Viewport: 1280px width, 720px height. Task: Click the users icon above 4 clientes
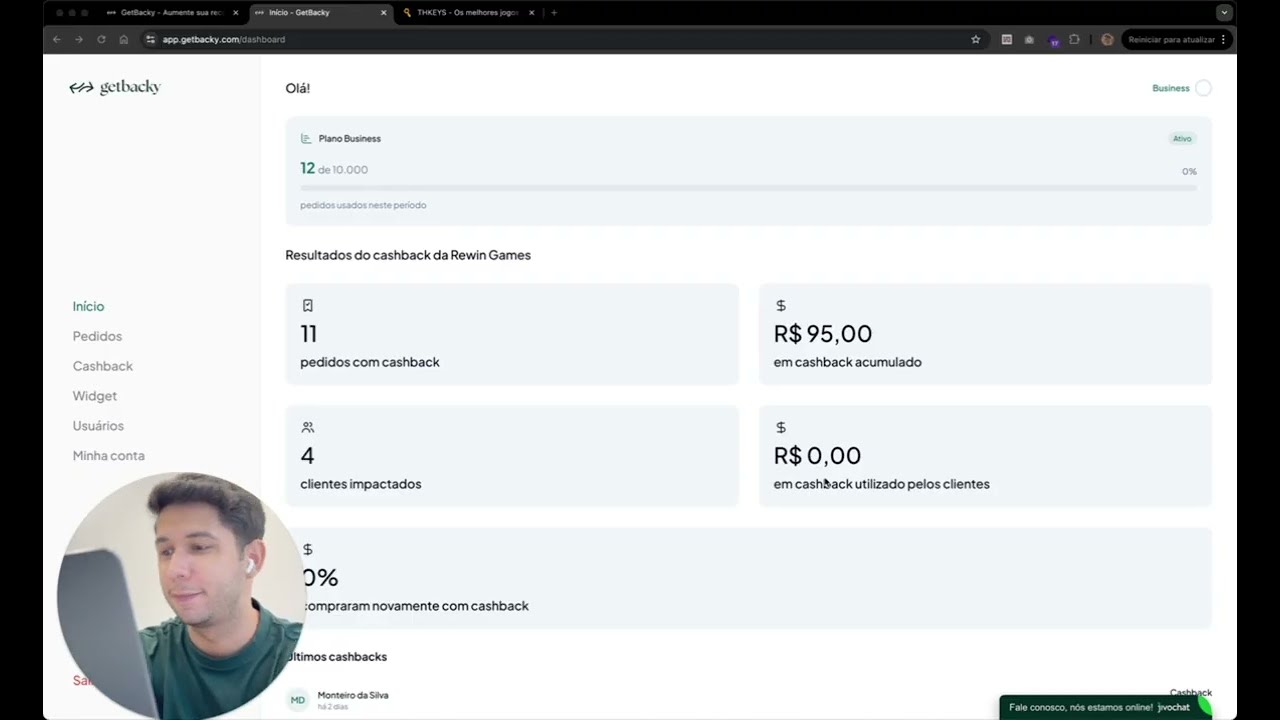click(307, 427)
